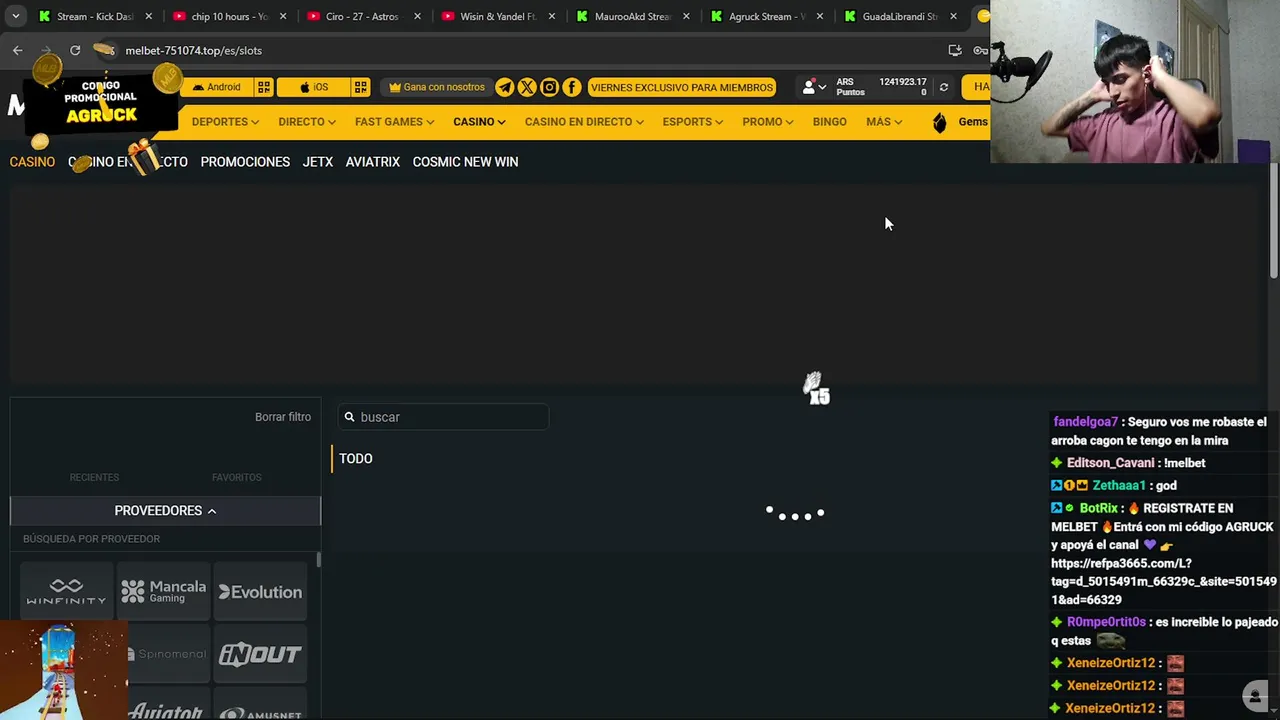Click the Gems diamond icon
1280x720 pixels.
tap(939, 122)
